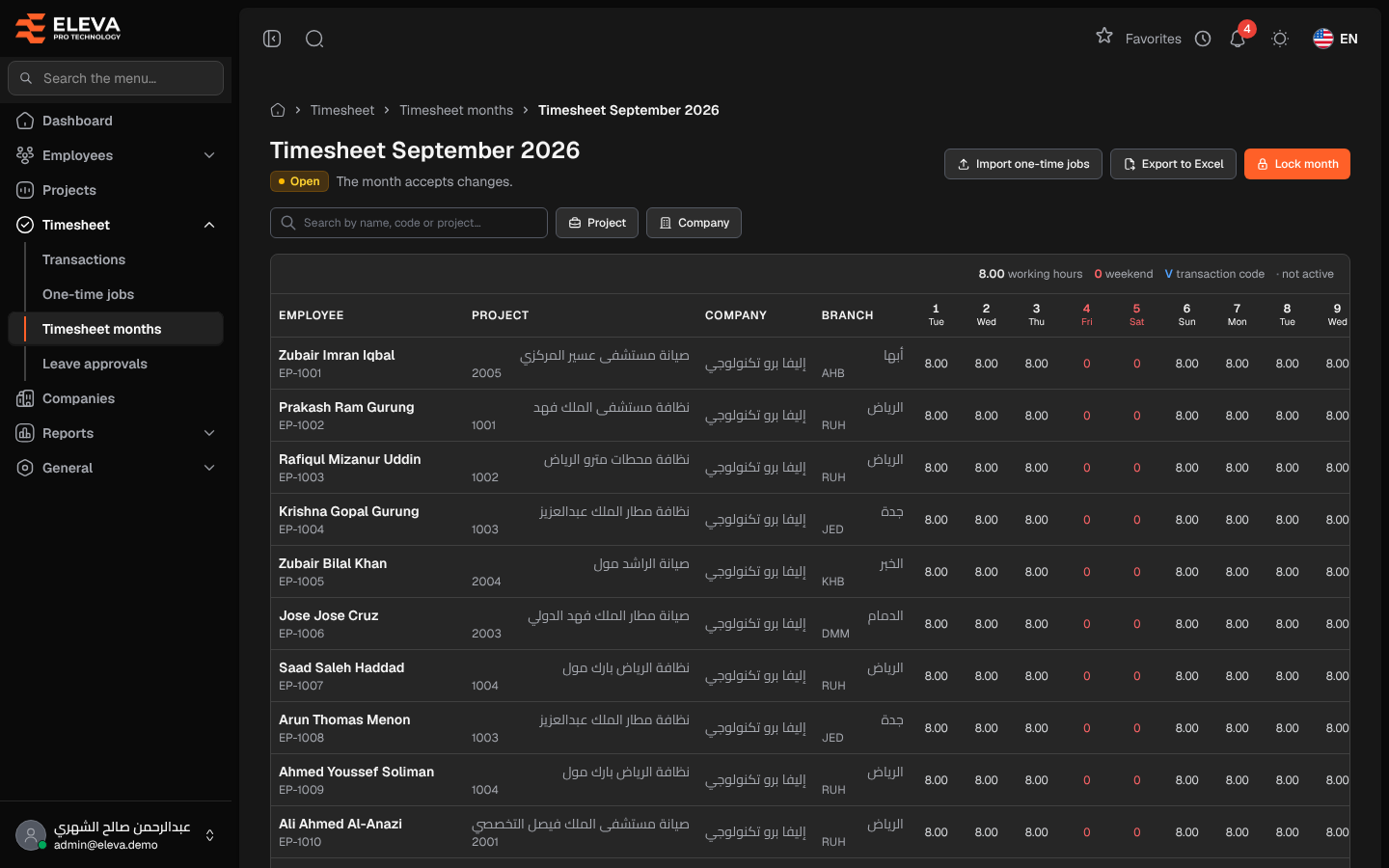Open recent history clock icon
The height and width of the screenshot is (868, 1389).
coord(1203,39)
